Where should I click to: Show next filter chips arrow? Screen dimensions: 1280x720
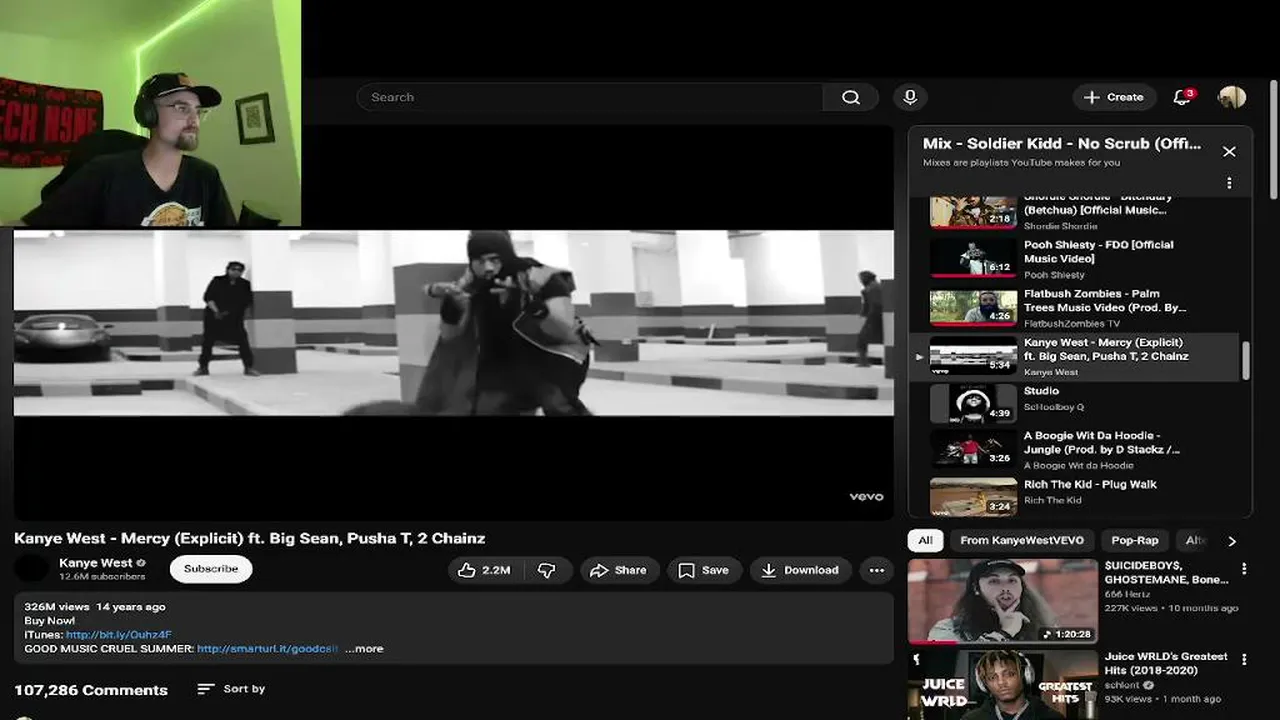click(1232, 541)
